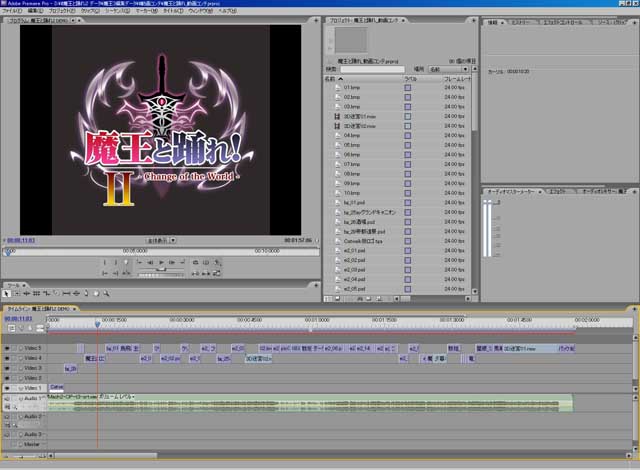640x470 pixels.
Task: Select the Hand tool in Tools panel
Action: pyautogui.click(x=96, y=293)
